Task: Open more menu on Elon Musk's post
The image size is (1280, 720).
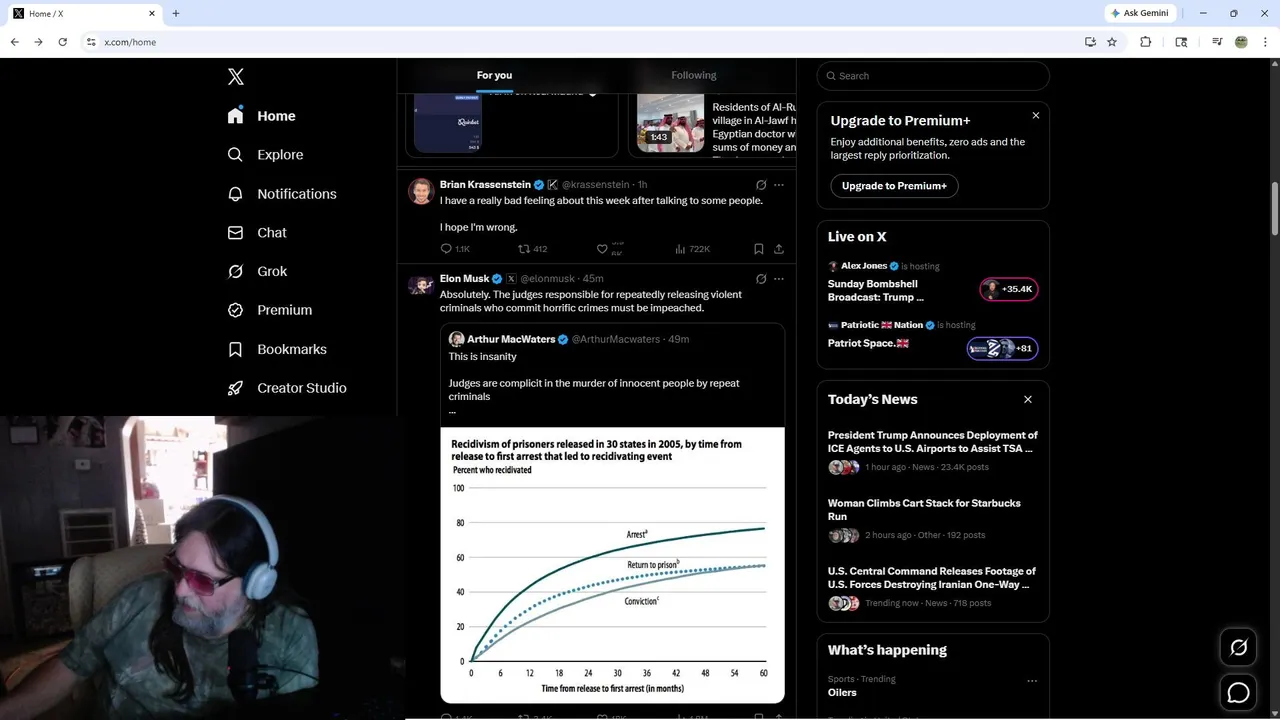Action: click(x=779, y=279)
